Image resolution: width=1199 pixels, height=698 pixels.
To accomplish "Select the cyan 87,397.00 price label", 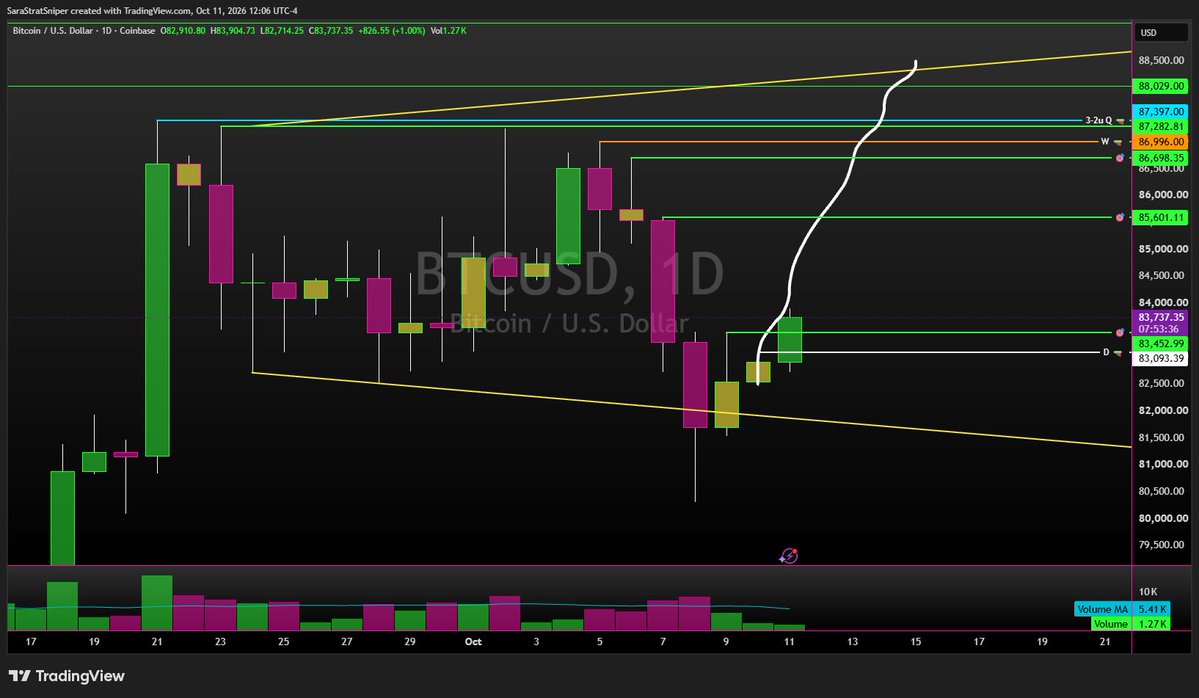I will [1161, 112].
